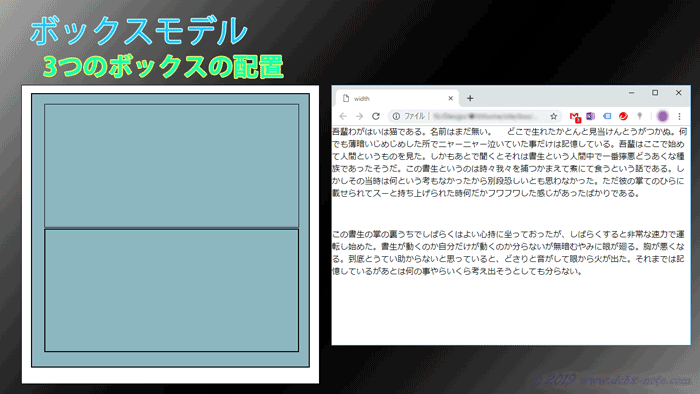Click into the blurred address bar URL
Image resolution: width=700 pixels, height=394 pixels.
487,116
